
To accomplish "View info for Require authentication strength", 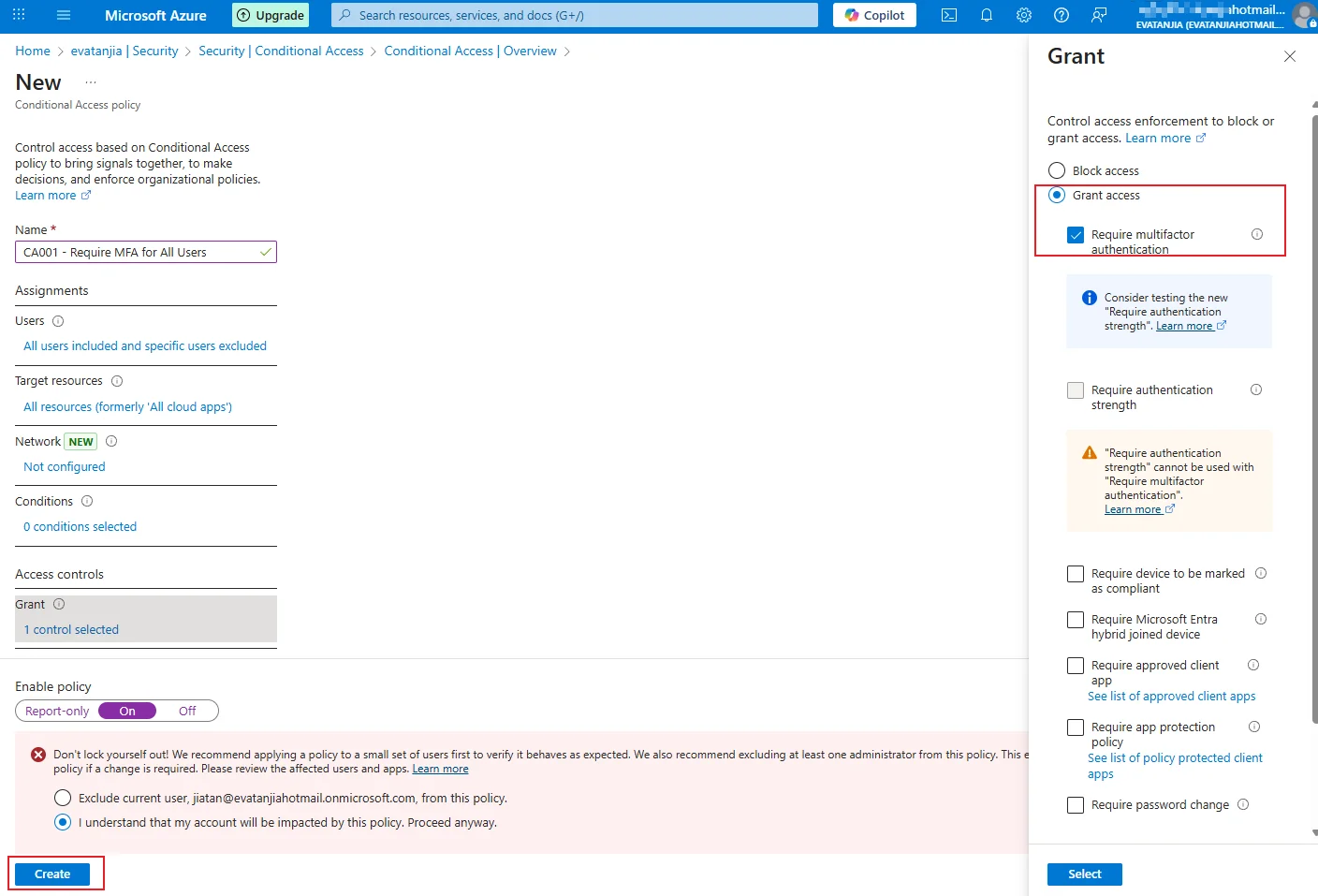I will click(x=1256, y=389).
